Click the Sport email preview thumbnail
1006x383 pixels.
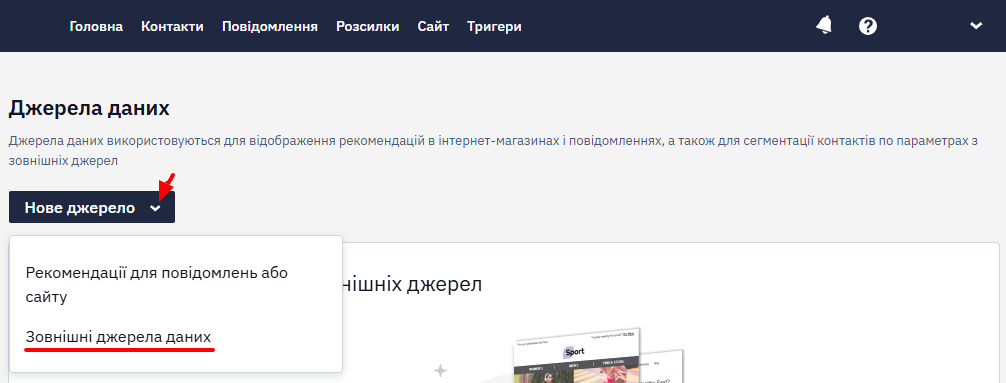(x=577, y=356)
